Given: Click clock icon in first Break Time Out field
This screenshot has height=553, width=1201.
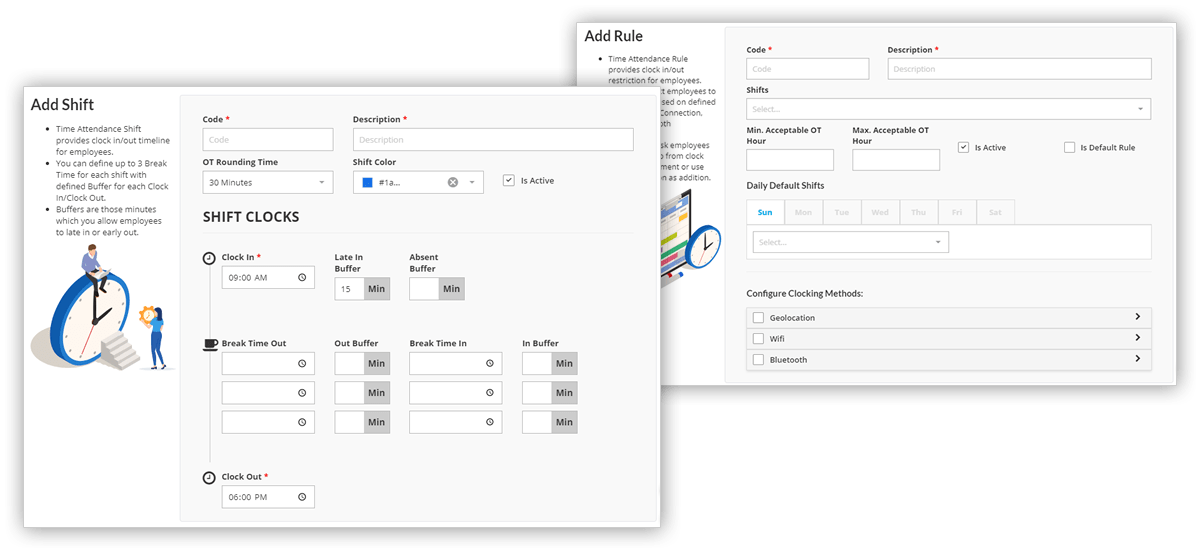Looking at the screenshot, I should (302, 364).
